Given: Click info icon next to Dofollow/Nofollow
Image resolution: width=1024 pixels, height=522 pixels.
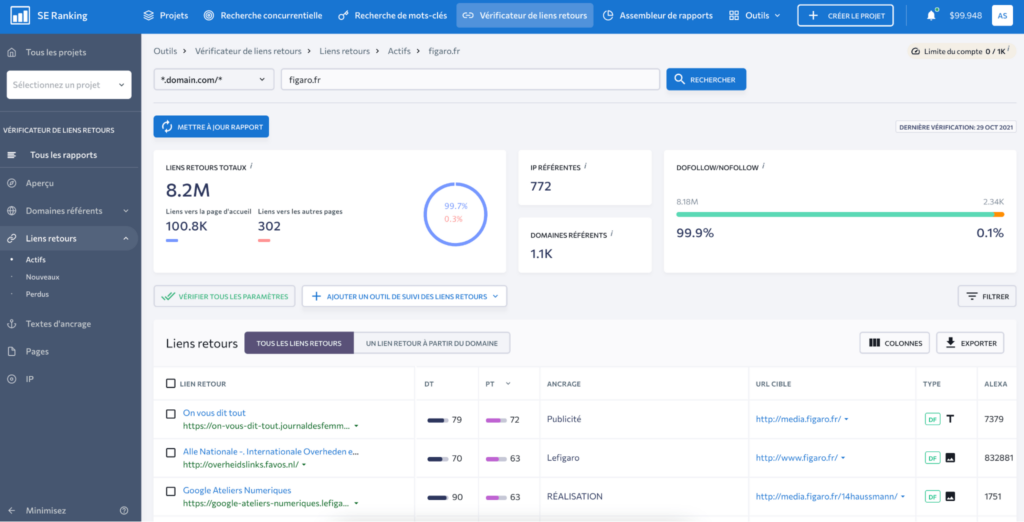Looking at the screenshot, I should (763, 167).
